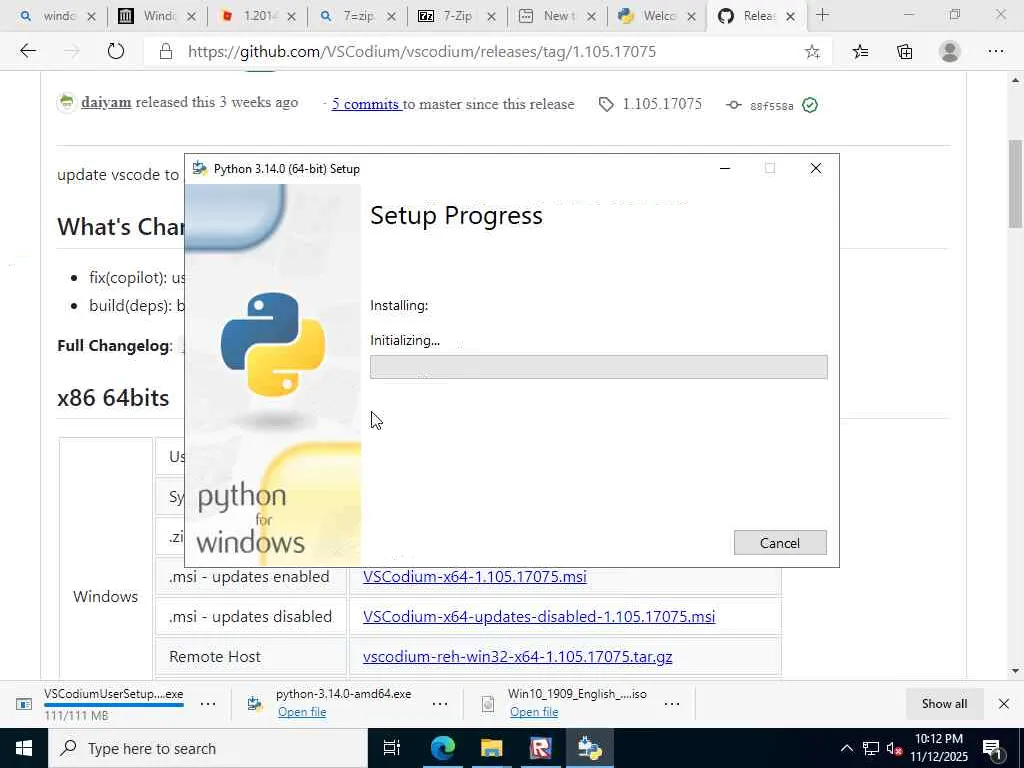
Task: Click the Remote Host cell
Action: (251, 656)
